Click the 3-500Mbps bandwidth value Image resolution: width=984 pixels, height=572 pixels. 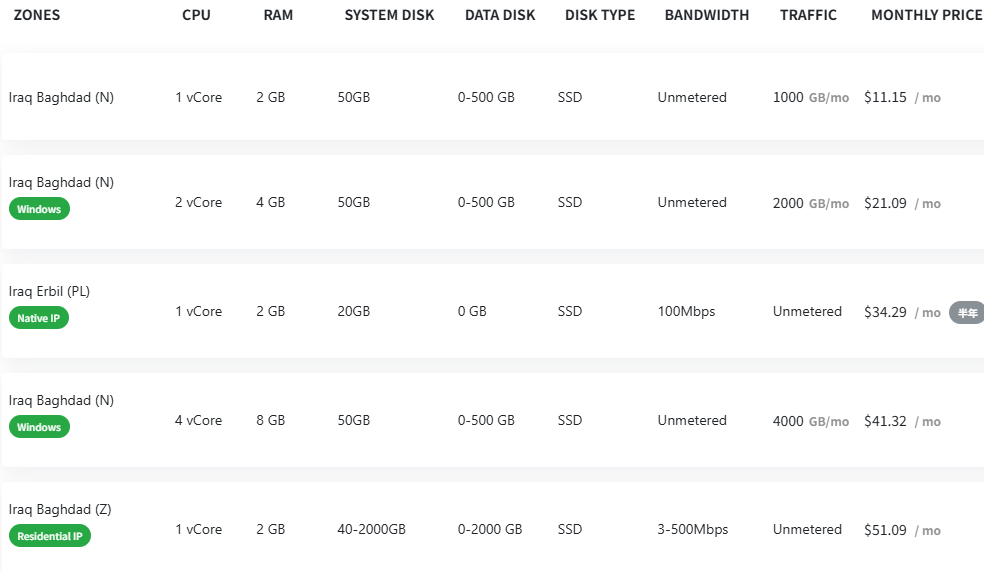point(692,529)
